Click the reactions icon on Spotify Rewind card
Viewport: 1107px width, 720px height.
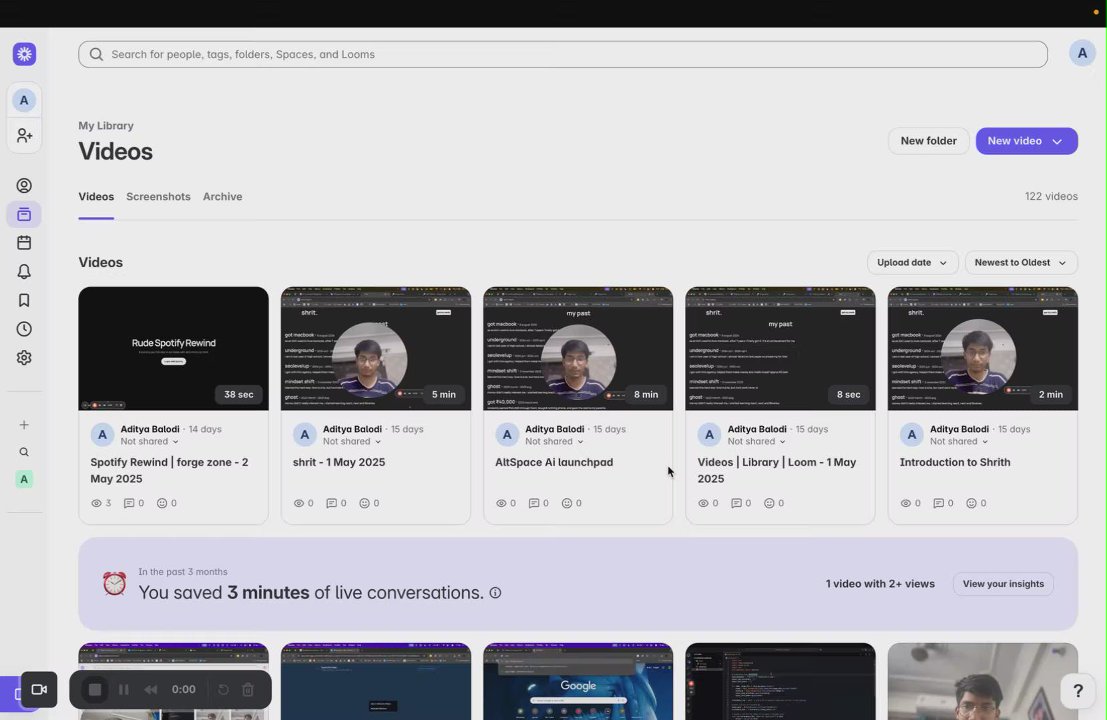pos(162,503)
